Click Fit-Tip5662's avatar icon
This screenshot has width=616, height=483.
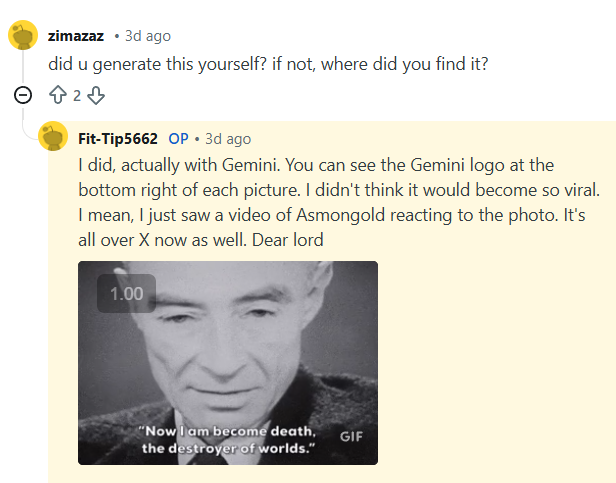(x=53, y=137)
